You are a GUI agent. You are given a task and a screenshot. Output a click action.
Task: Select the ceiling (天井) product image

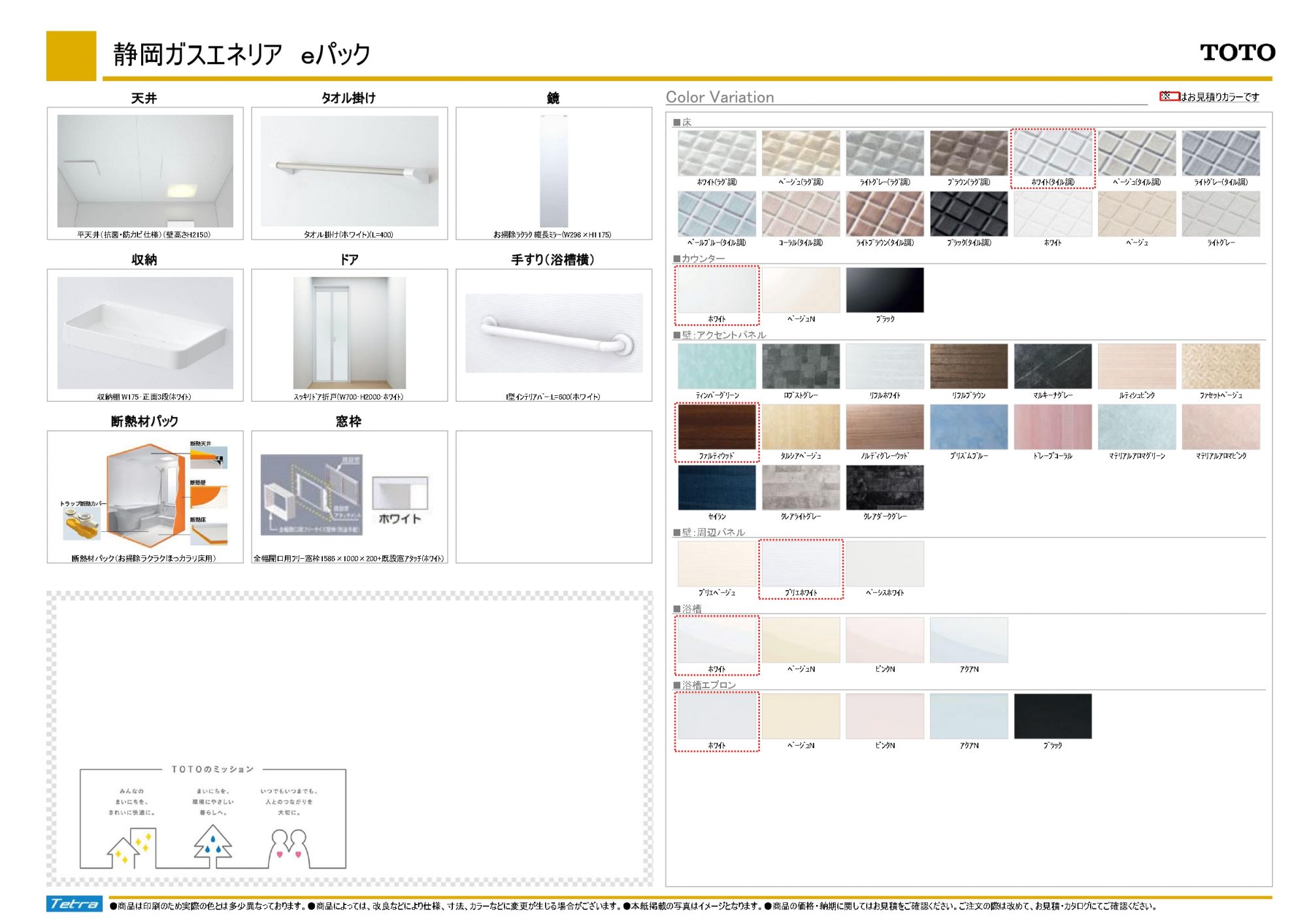[x=145, y=171]
